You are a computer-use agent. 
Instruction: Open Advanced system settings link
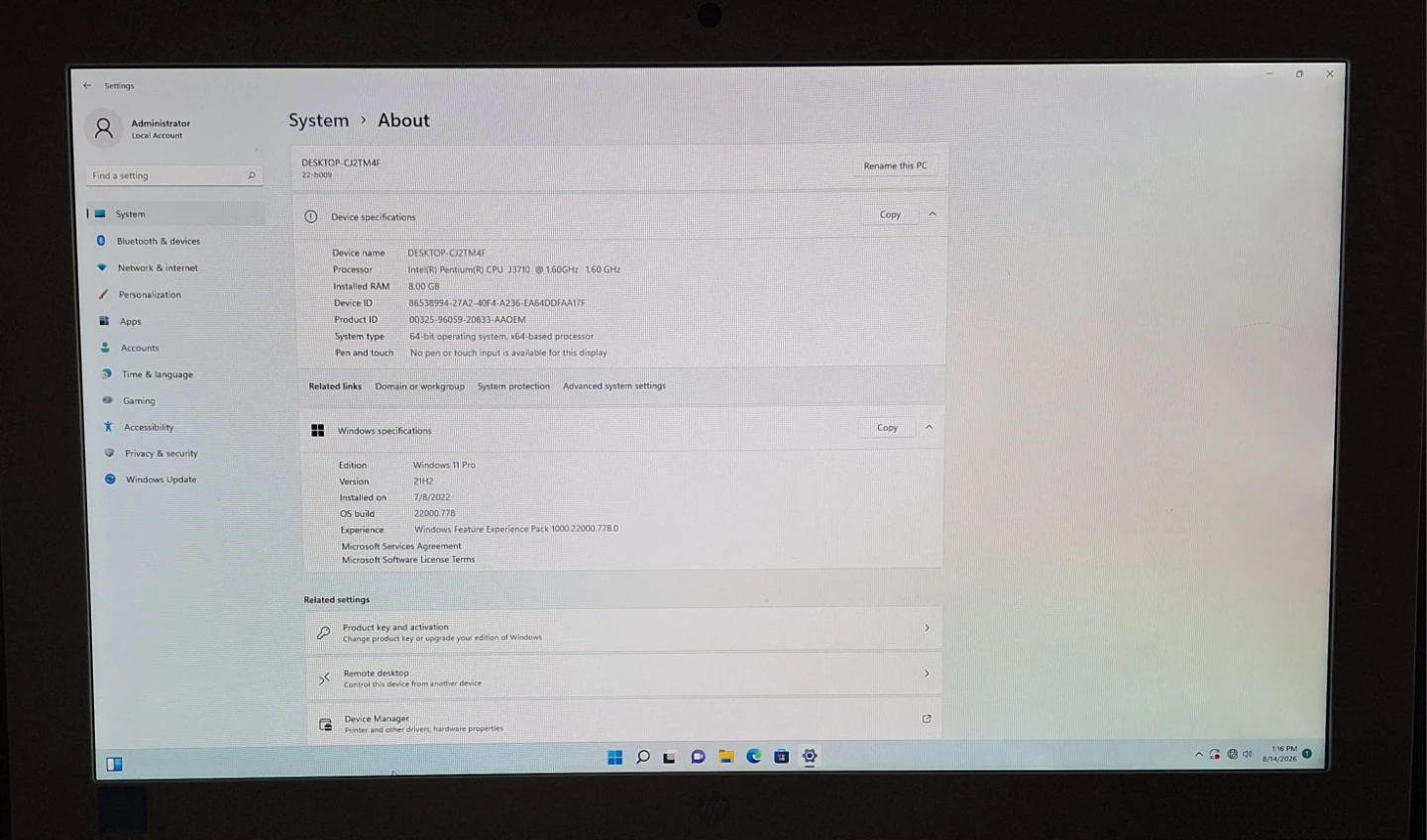pos(614,385)
